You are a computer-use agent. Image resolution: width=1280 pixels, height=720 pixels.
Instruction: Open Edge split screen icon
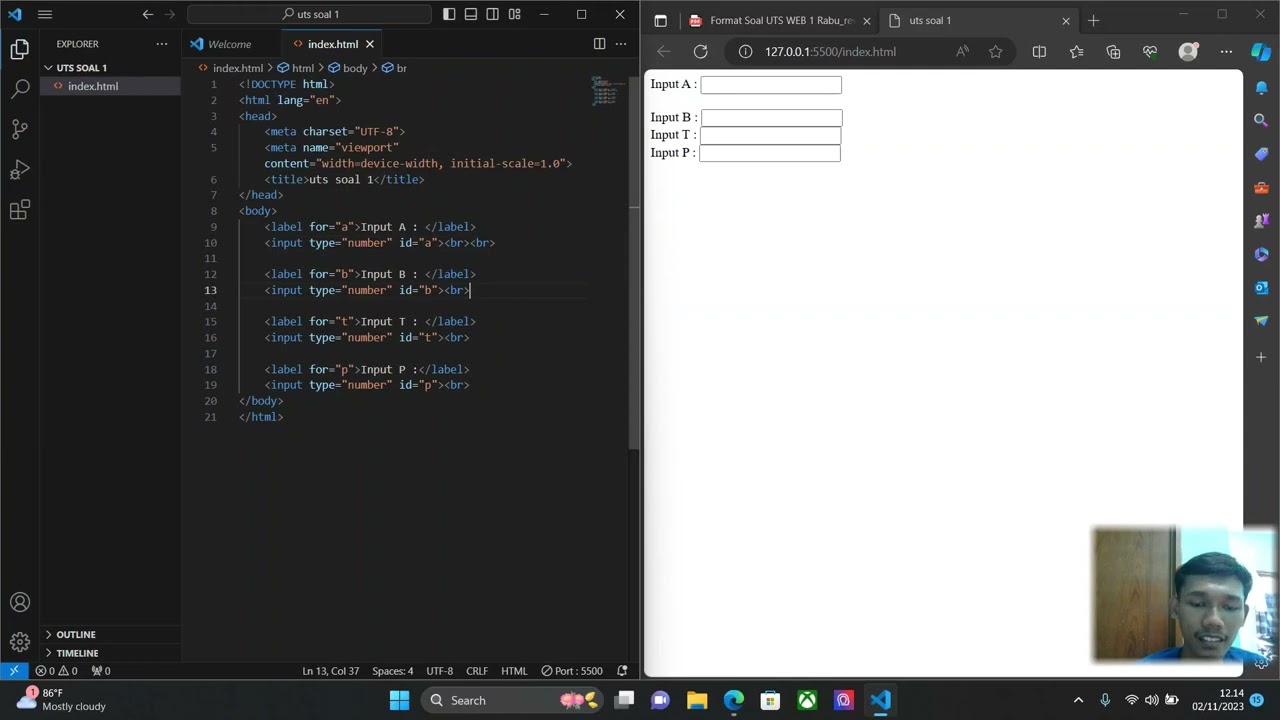1039,52
